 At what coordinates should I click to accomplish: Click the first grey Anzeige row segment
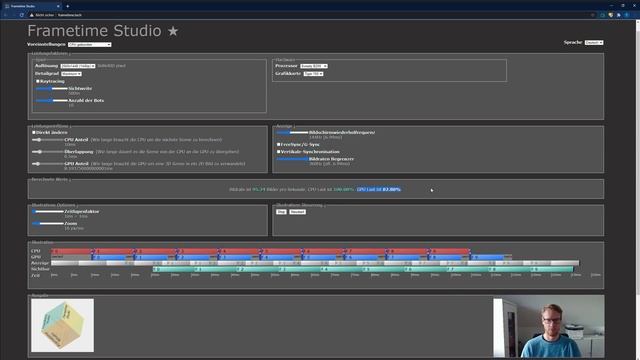click(x=65, y=263)
